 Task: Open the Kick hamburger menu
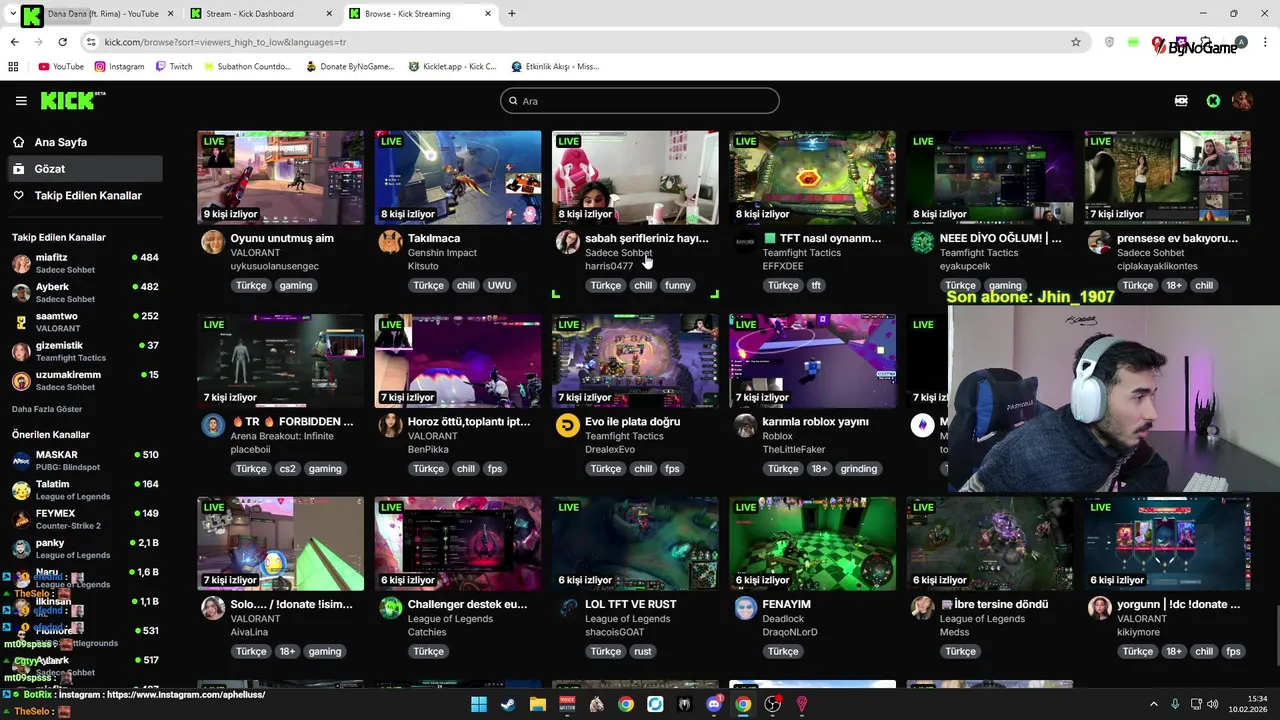(21, 101)
